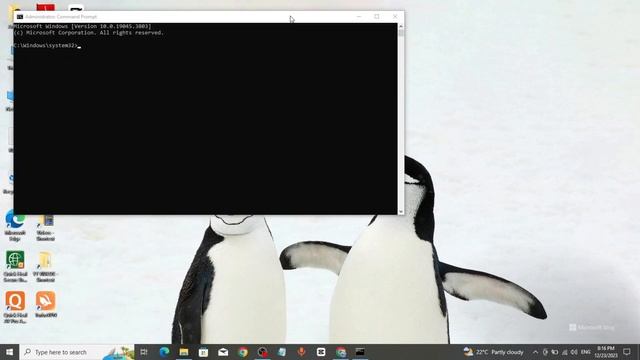
Task: Click the Command Prompt scrollbar down arrow
Action: coord(401,211)
